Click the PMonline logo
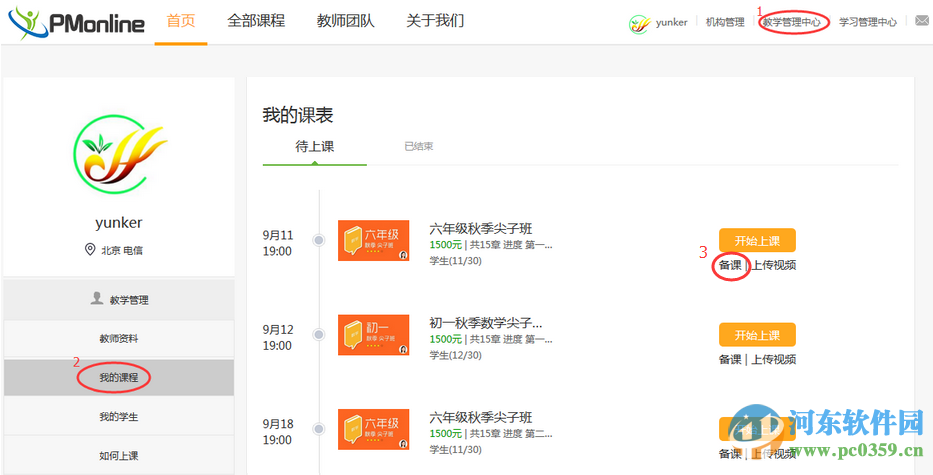The image size is (933, 475). (76, 23)
